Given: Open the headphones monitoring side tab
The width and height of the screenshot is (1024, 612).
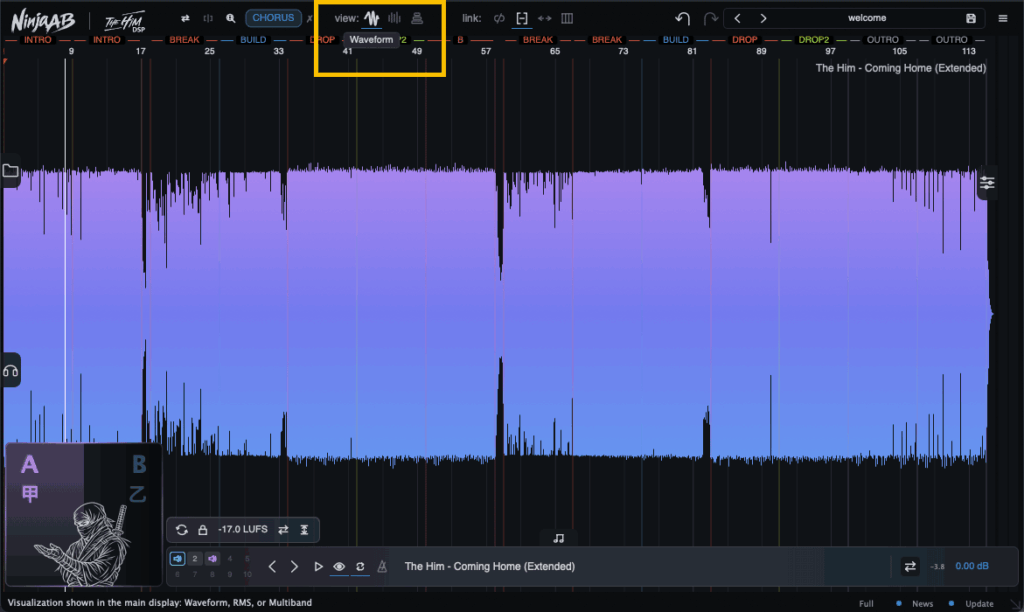Looking at the screenshot, I should click(x=10, y=371).
